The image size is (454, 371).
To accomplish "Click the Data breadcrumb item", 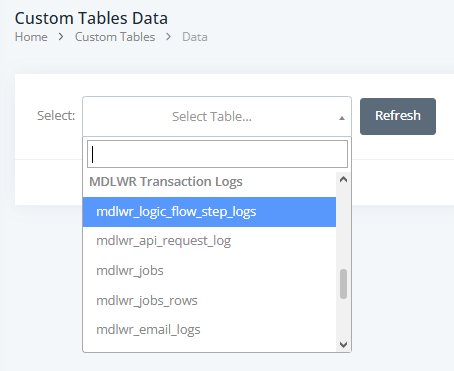I will click(x=195, y=37).
